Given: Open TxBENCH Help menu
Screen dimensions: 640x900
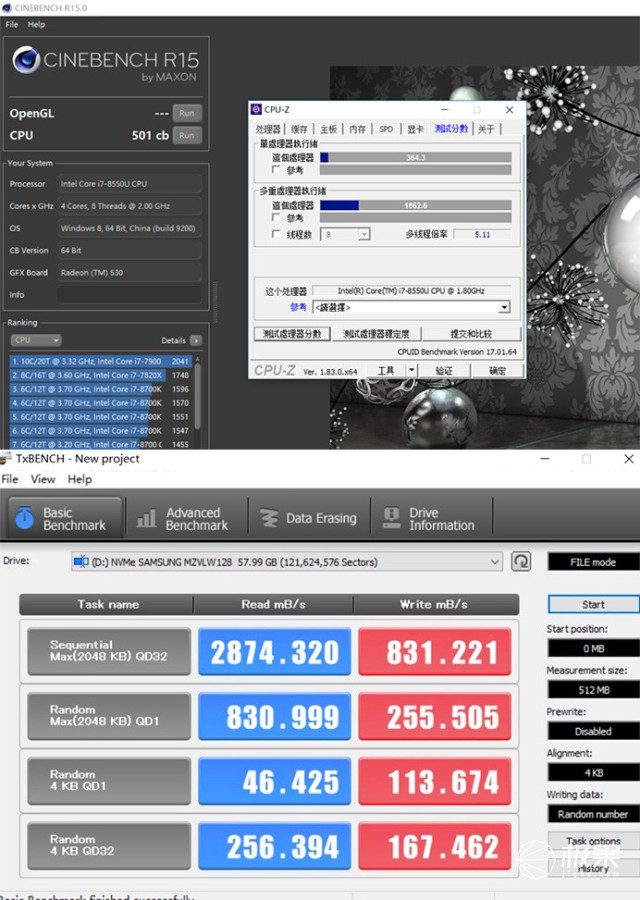Looking at the screenshot, I should tap(79, 479).
